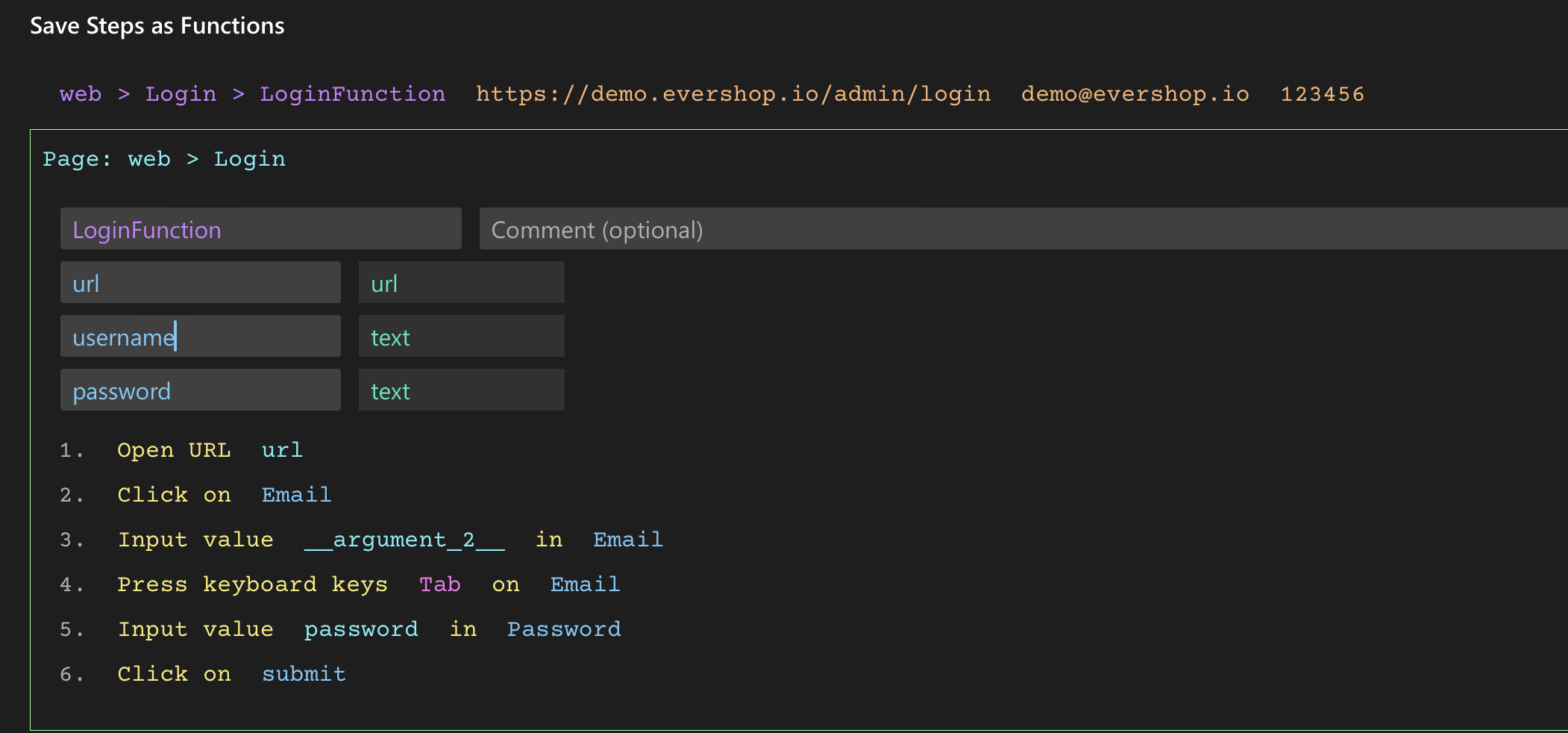Focus the Comment (optional) field

[1022, 229]
